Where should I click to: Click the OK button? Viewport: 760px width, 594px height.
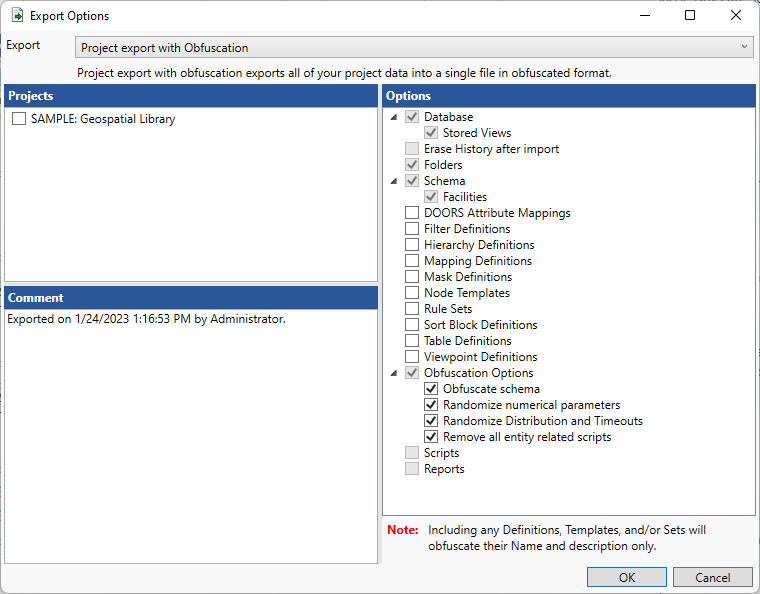click(x=626, y=577)
